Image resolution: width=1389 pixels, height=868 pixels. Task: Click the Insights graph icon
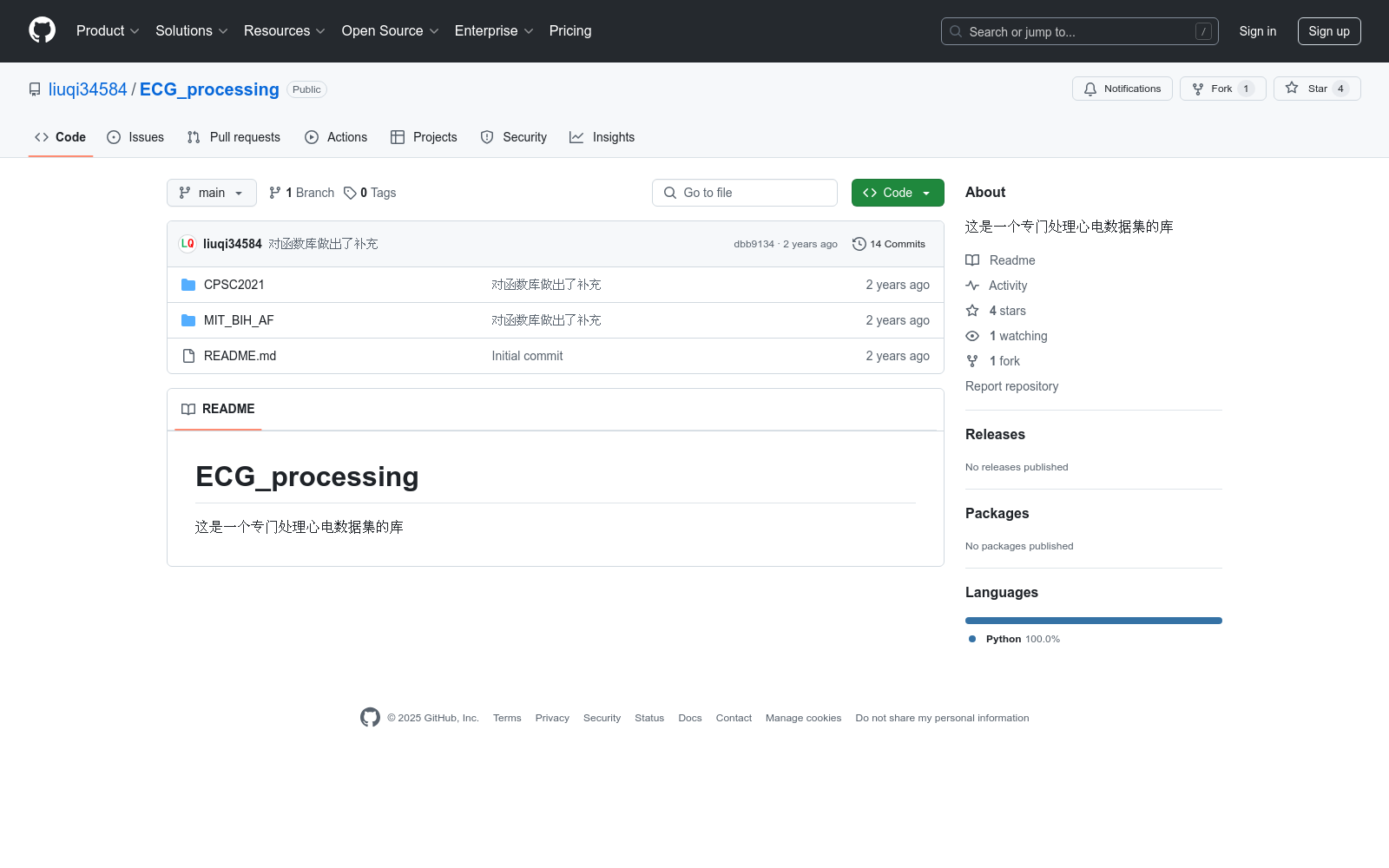[x=576, y=137]
